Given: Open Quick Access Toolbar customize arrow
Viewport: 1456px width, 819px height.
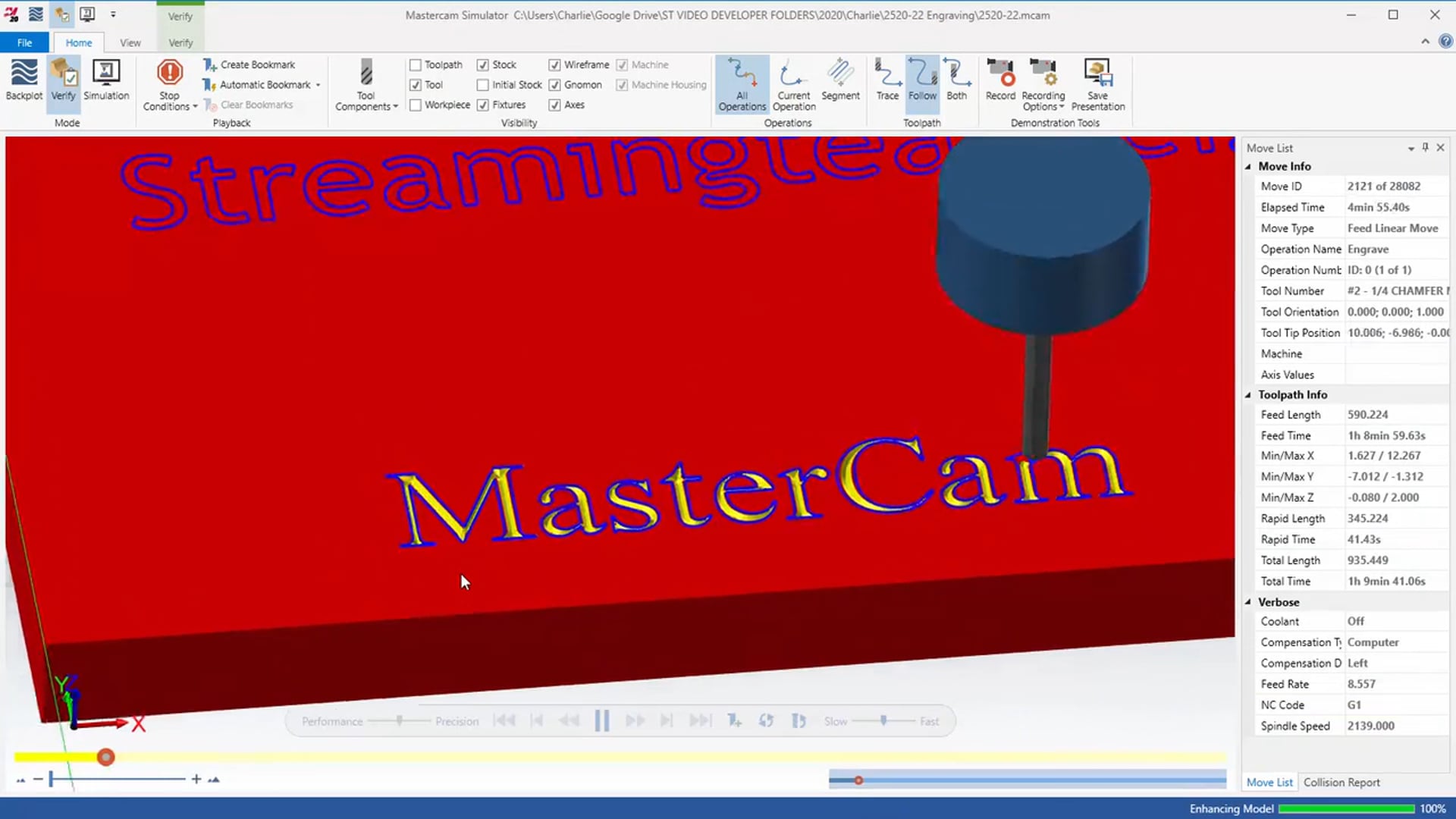Looking at the screenshot, I should point(113,14).
